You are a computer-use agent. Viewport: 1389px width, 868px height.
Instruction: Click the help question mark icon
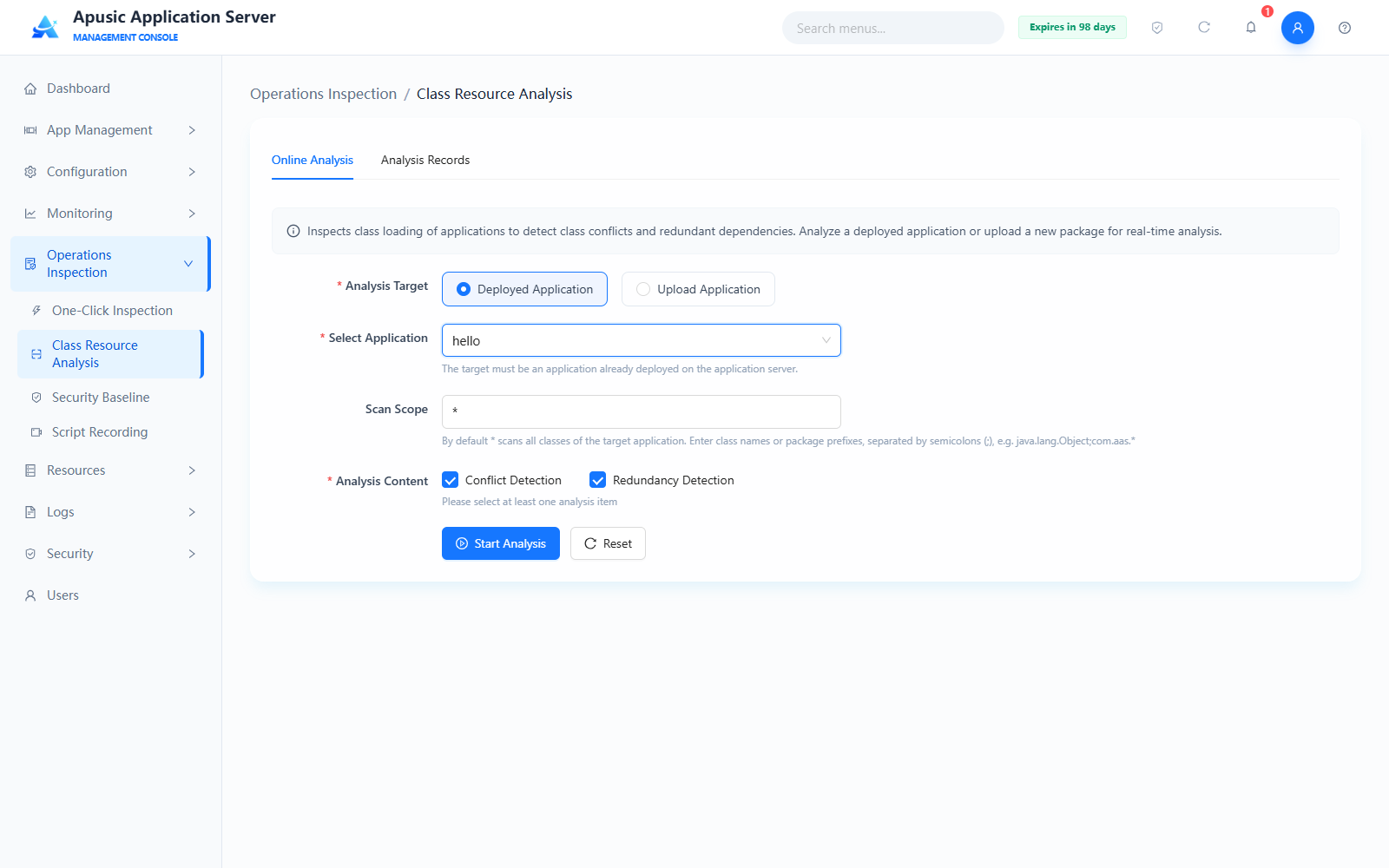1345,28
